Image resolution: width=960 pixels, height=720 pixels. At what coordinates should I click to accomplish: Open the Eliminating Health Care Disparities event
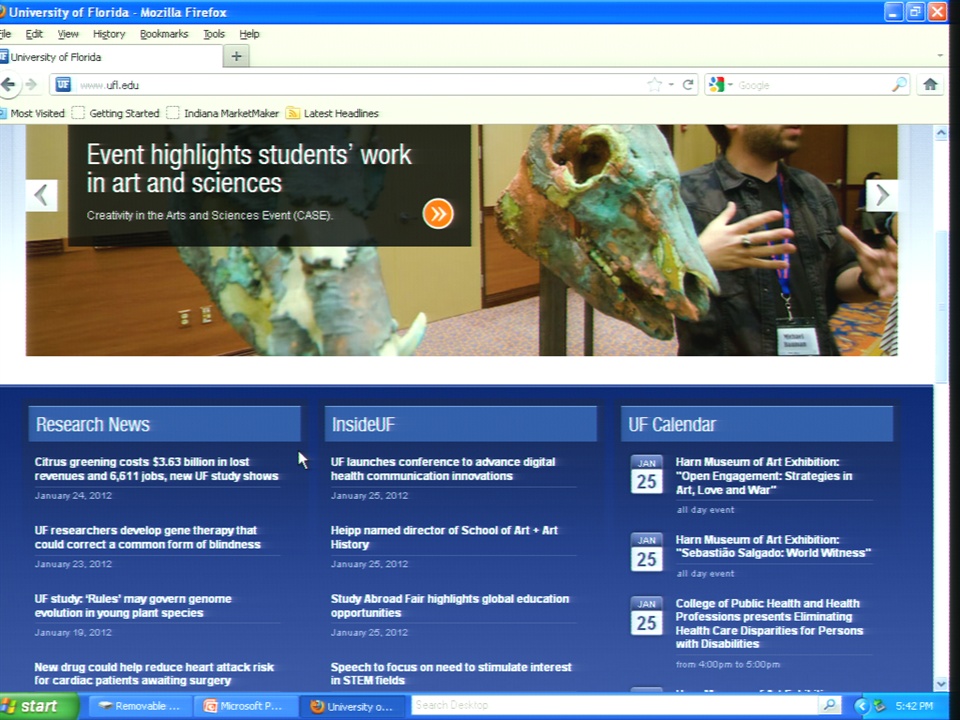click(769, 623)
